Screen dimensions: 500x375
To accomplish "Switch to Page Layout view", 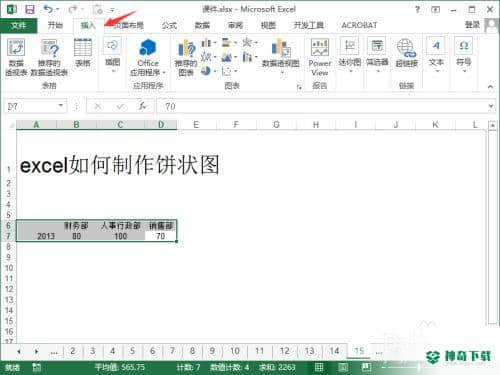I will [343, 367].
